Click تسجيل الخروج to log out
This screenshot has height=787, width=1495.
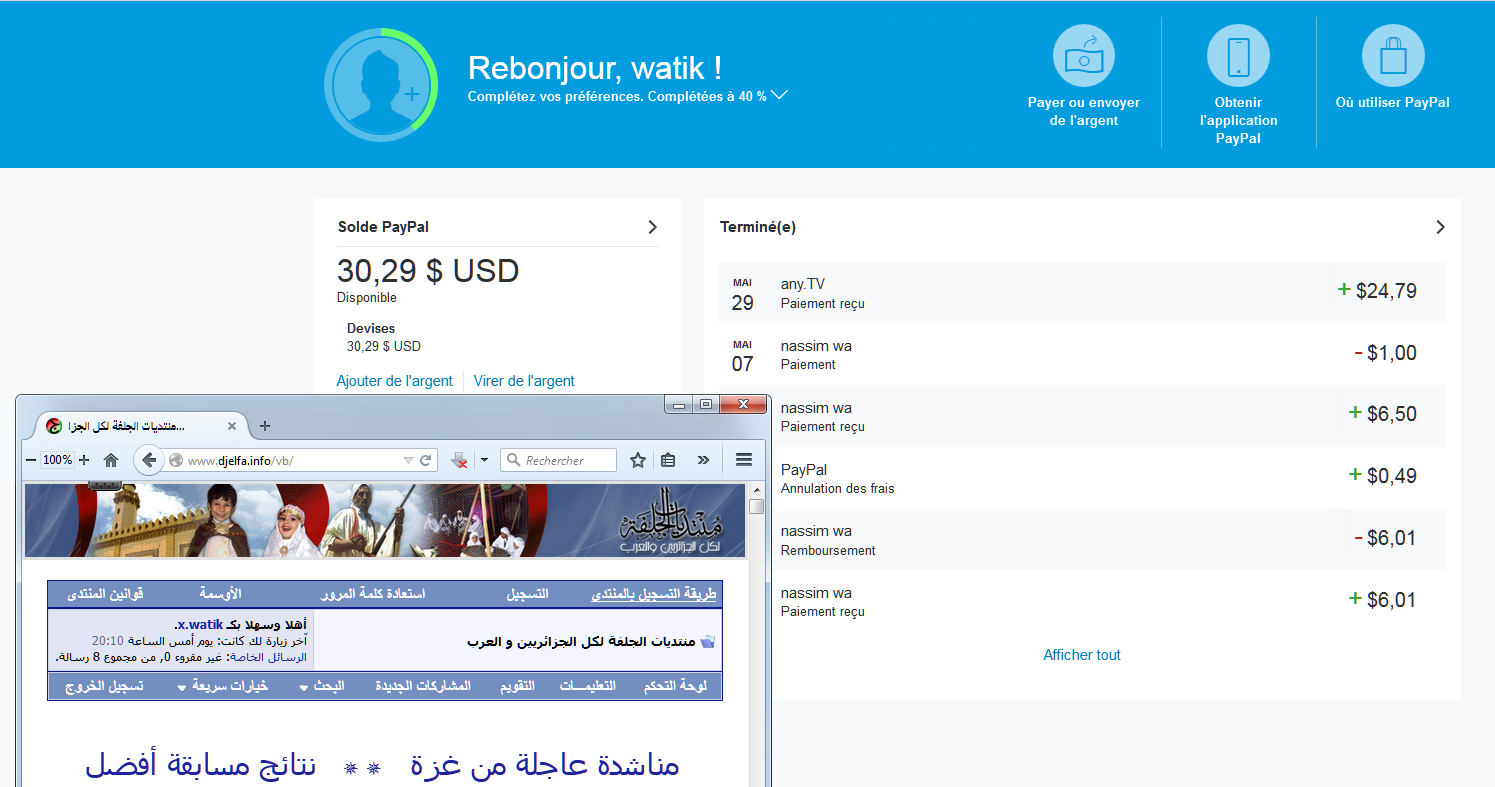[104, 686]
